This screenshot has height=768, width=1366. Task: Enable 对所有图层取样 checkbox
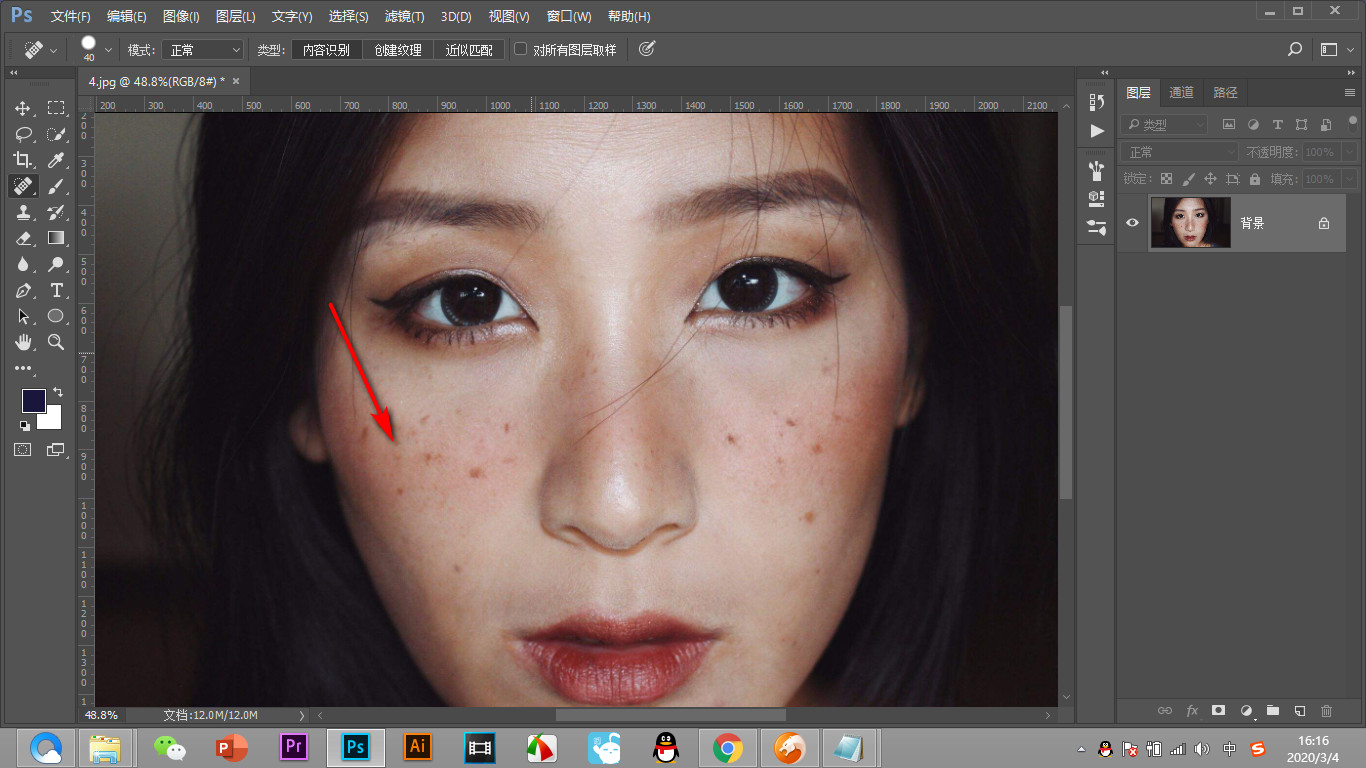coord(520,49)
